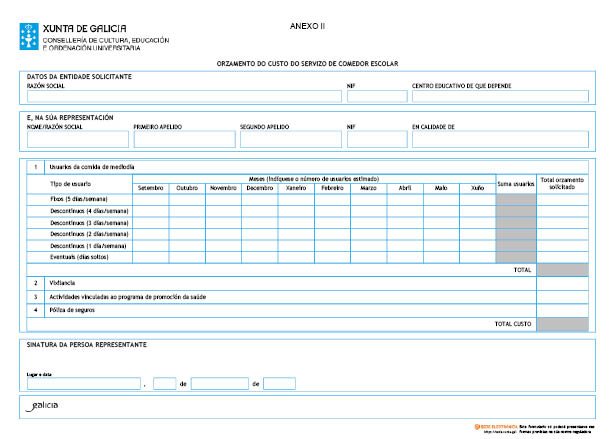Screen dimensions: 615x439
Task: Click the Nome/Razón Social representative field
Action: (77, 140)
